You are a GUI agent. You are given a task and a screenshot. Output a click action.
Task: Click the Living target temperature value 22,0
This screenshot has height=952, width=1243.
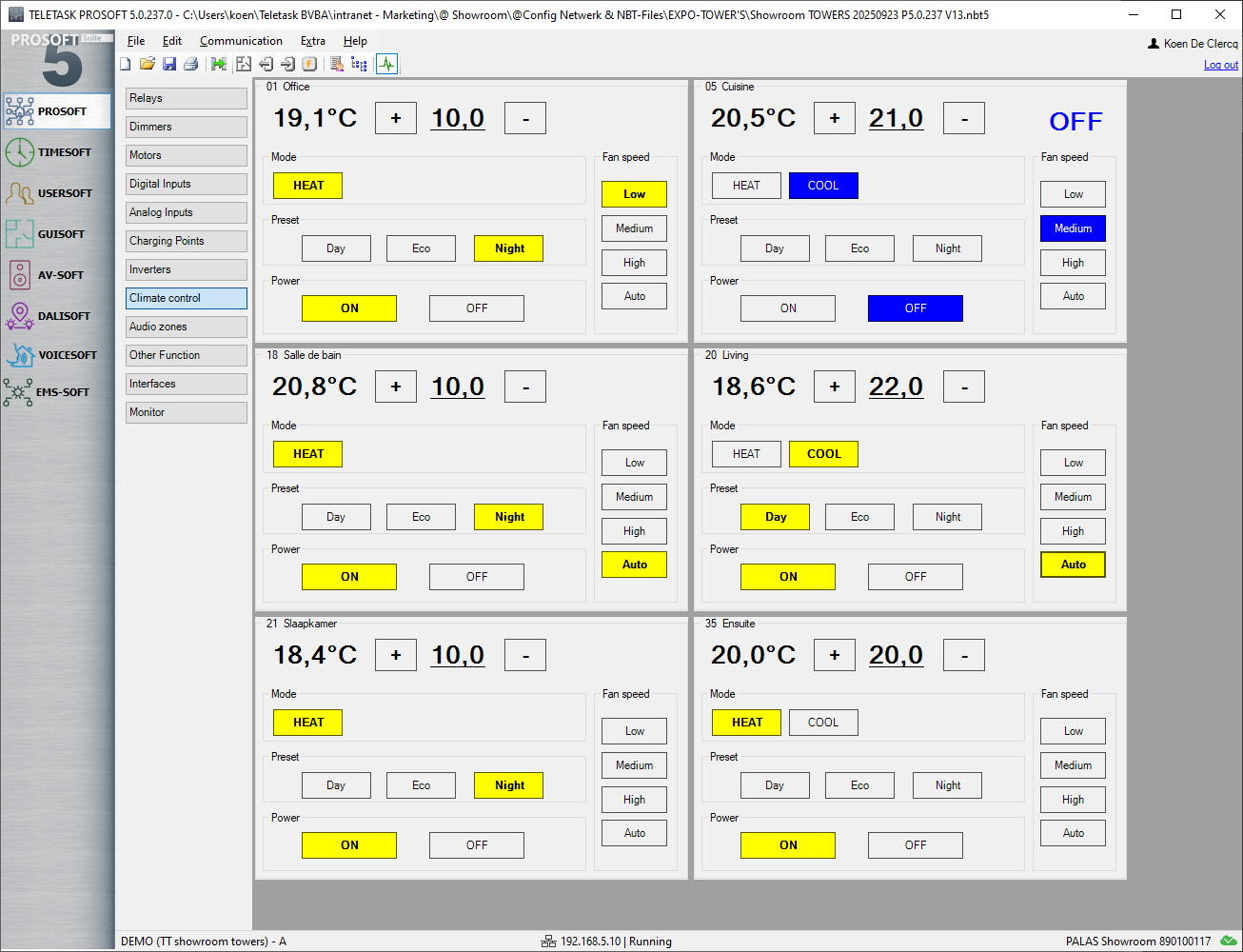click(896, 387)
